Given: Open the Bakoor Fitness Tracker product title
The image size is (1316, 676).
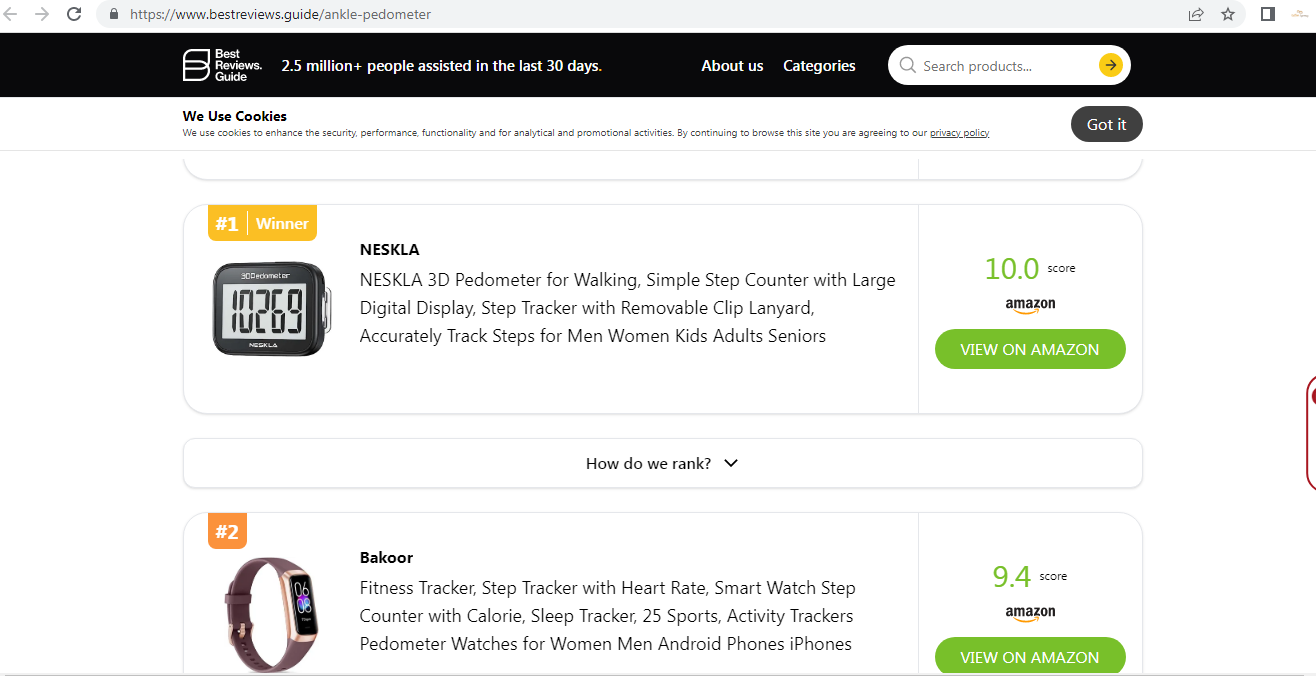Looking at the screenshot, I should click(x=608, y=616).
